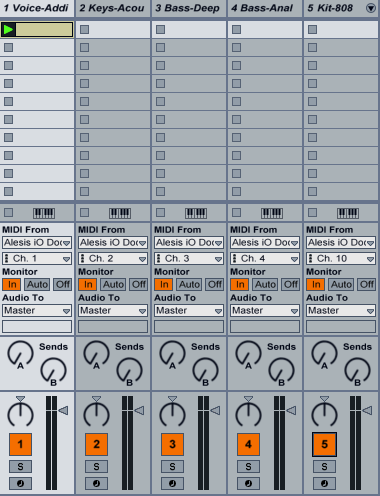Open the Ch. 2 channel dropdown

[113, 259]
